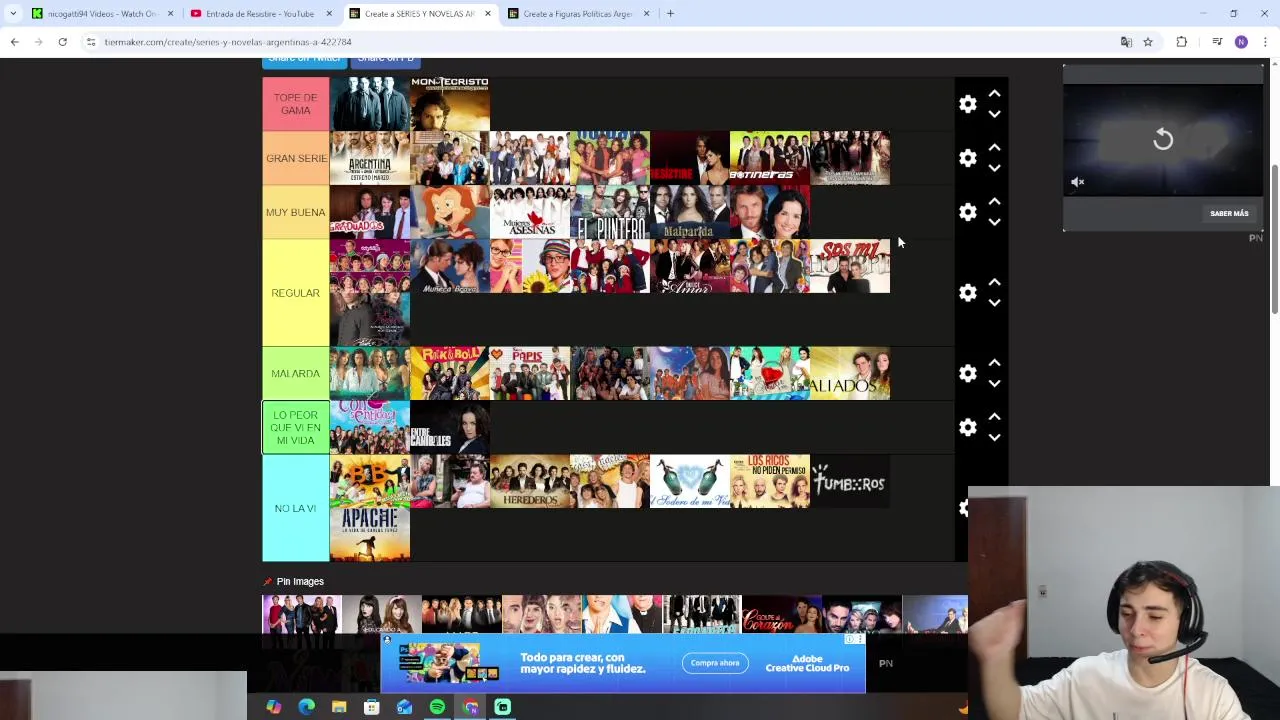This screenshot has width=1280, height=720.
Task: Select the NO LA VI tier label
Action: (x=295, y=508)
